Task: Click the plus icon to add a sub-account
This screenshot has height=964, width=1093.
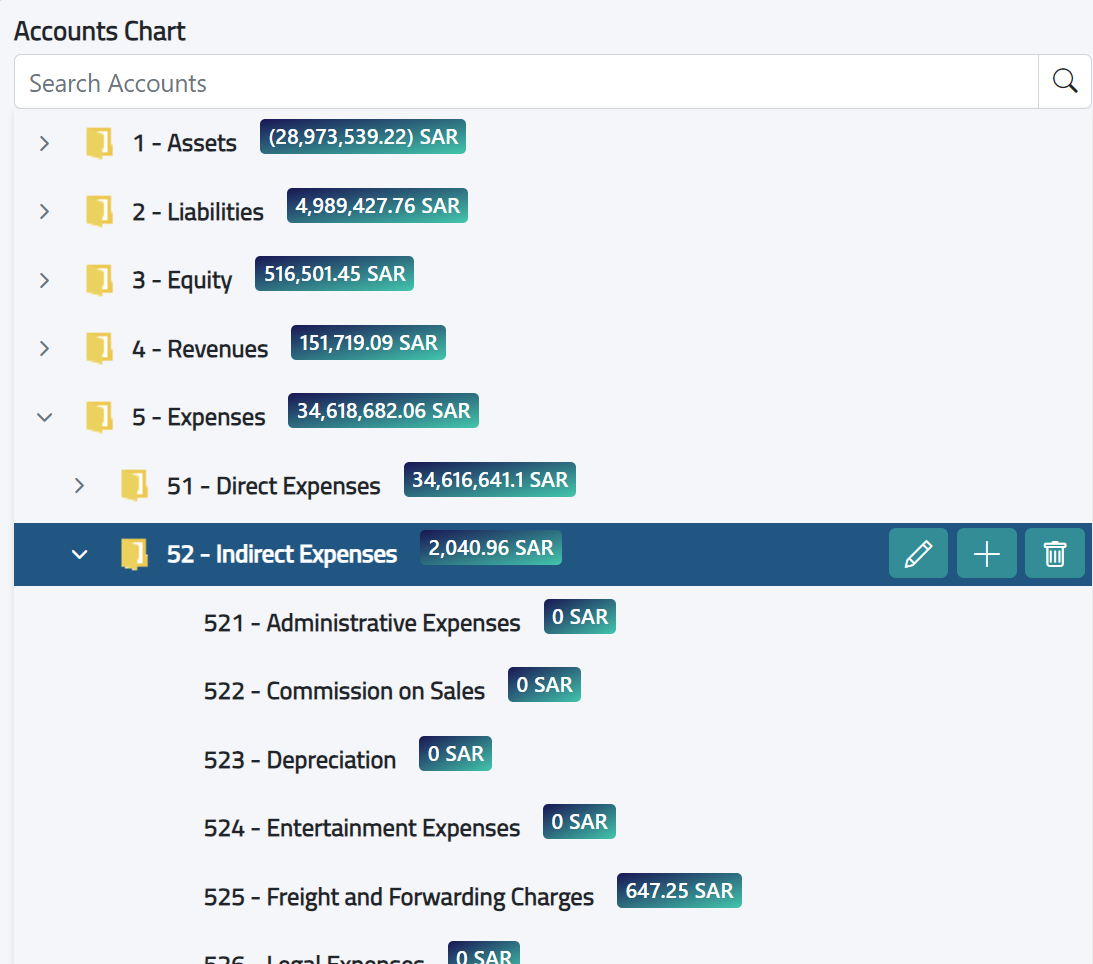Action: 986,553
